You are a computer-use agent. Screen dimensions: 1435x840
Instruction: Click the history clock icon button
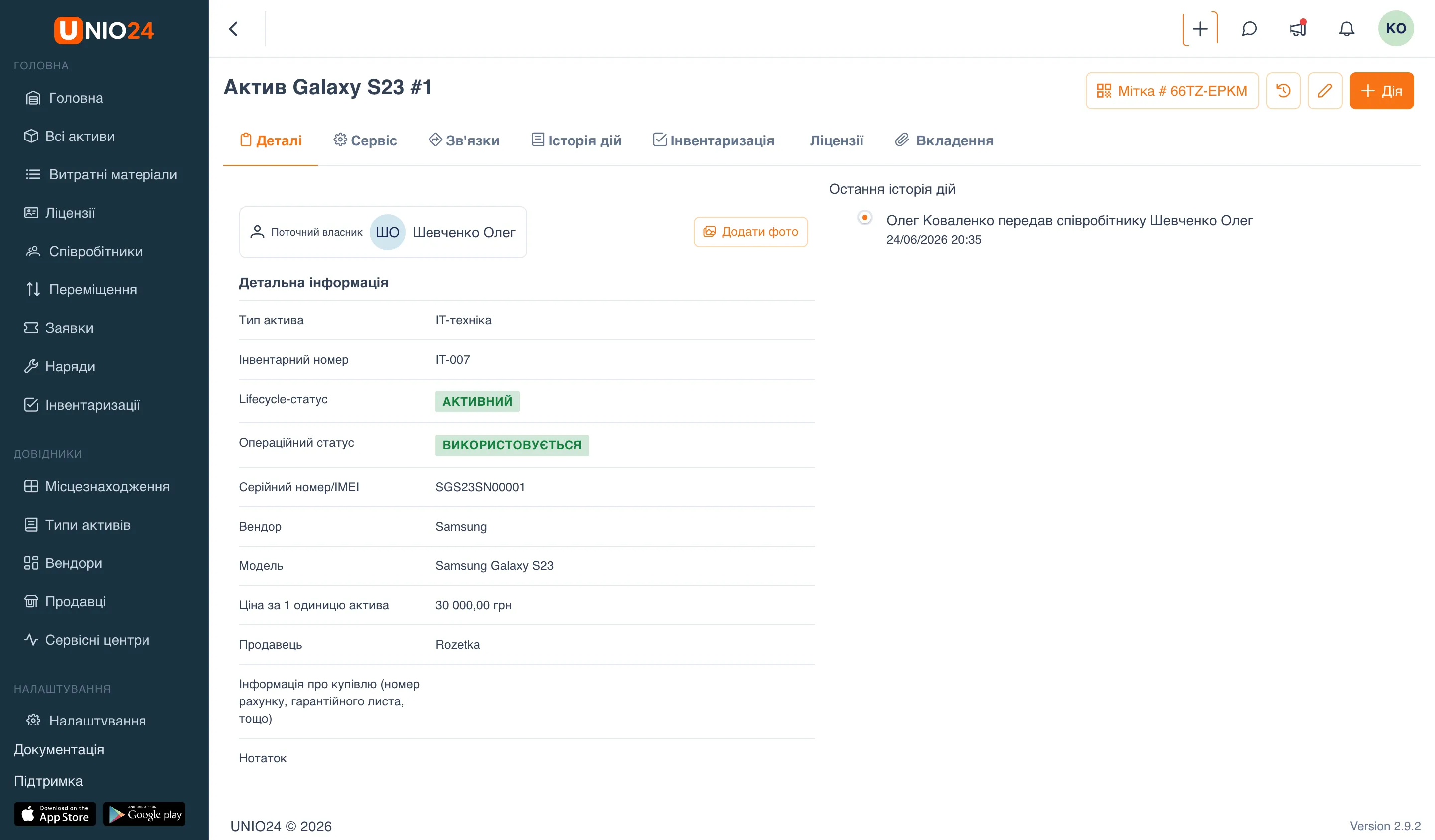pyautogui.click(x=1283, y=91)
